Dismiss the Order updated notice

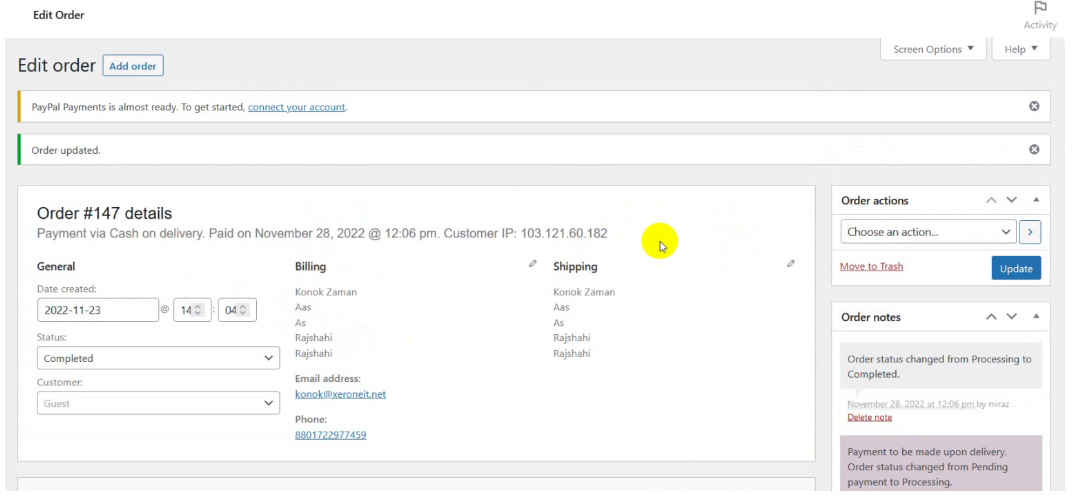[1034, 149]
